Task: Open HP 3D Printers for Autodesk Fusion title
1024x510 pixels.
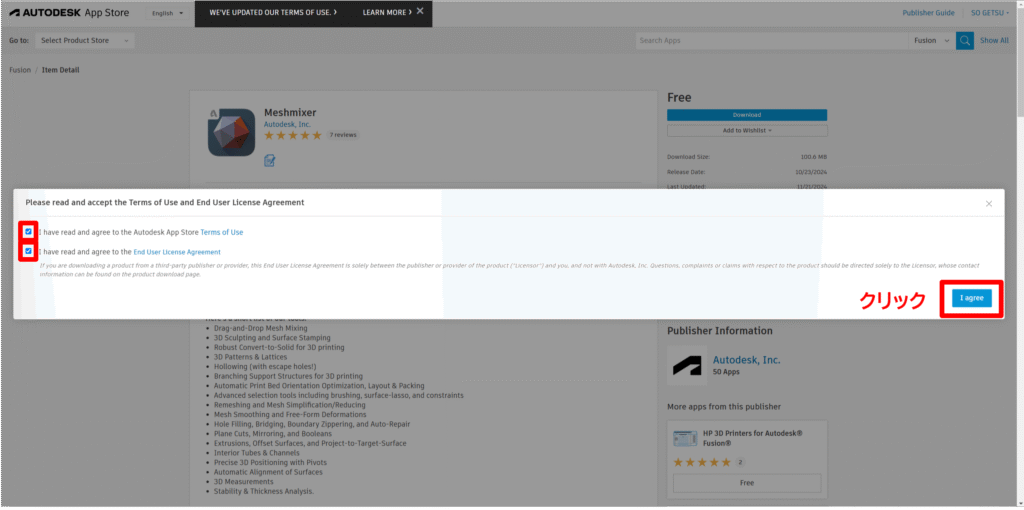Action: click(x=753, y=438)
